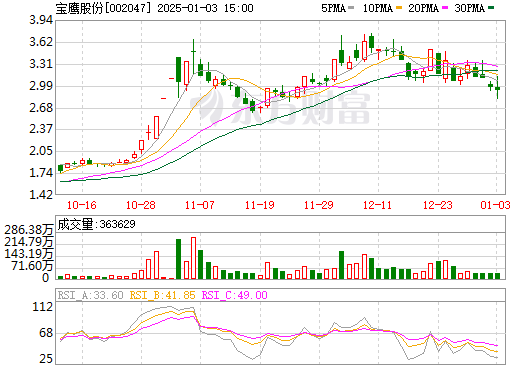Click the tallest red volume bar
This screenshot has width=520, height=365.
point(193,258)
